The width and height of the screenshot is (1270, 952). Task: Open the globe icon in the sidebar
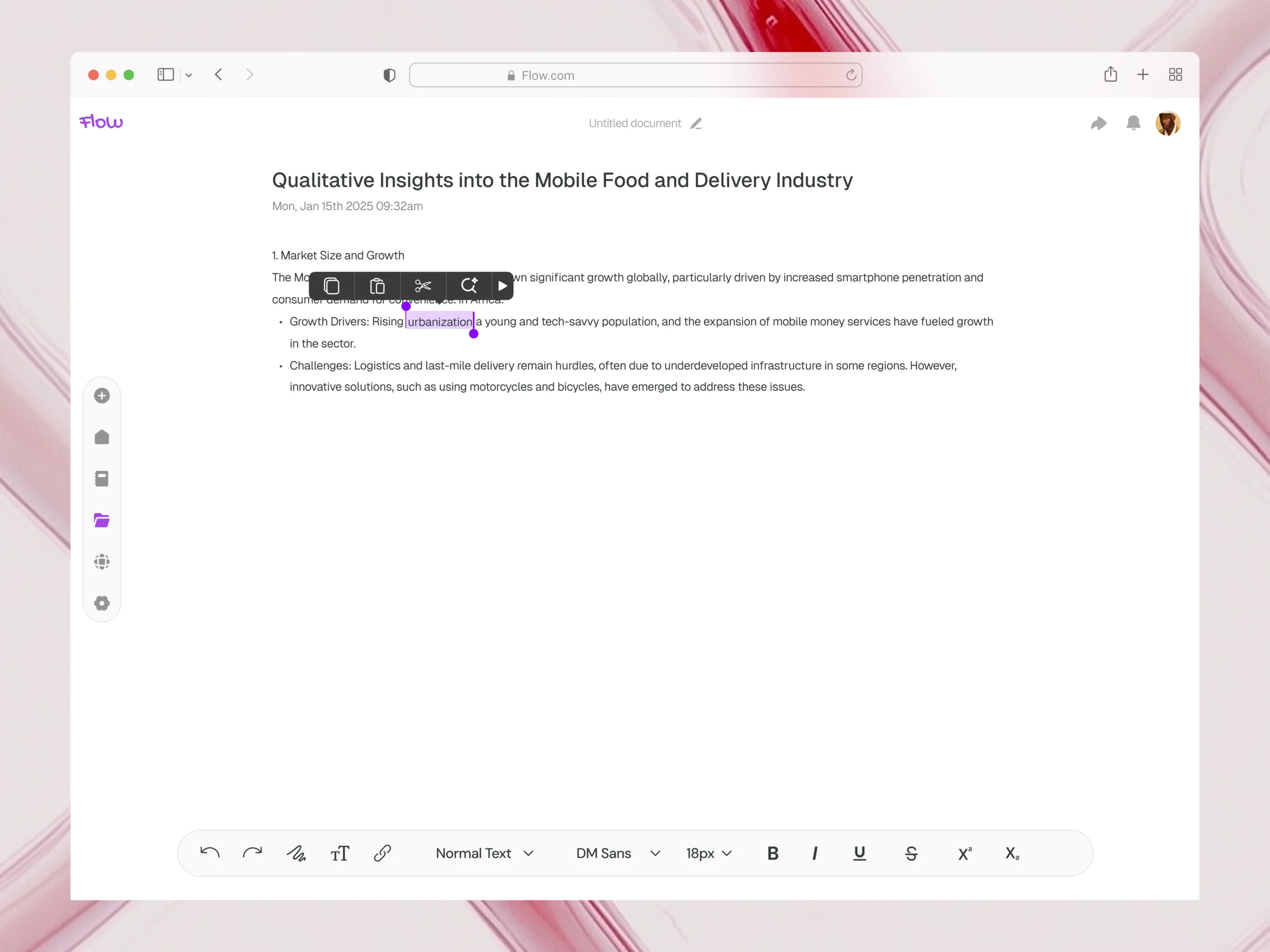pyautogui.click(x=102, y=562)
